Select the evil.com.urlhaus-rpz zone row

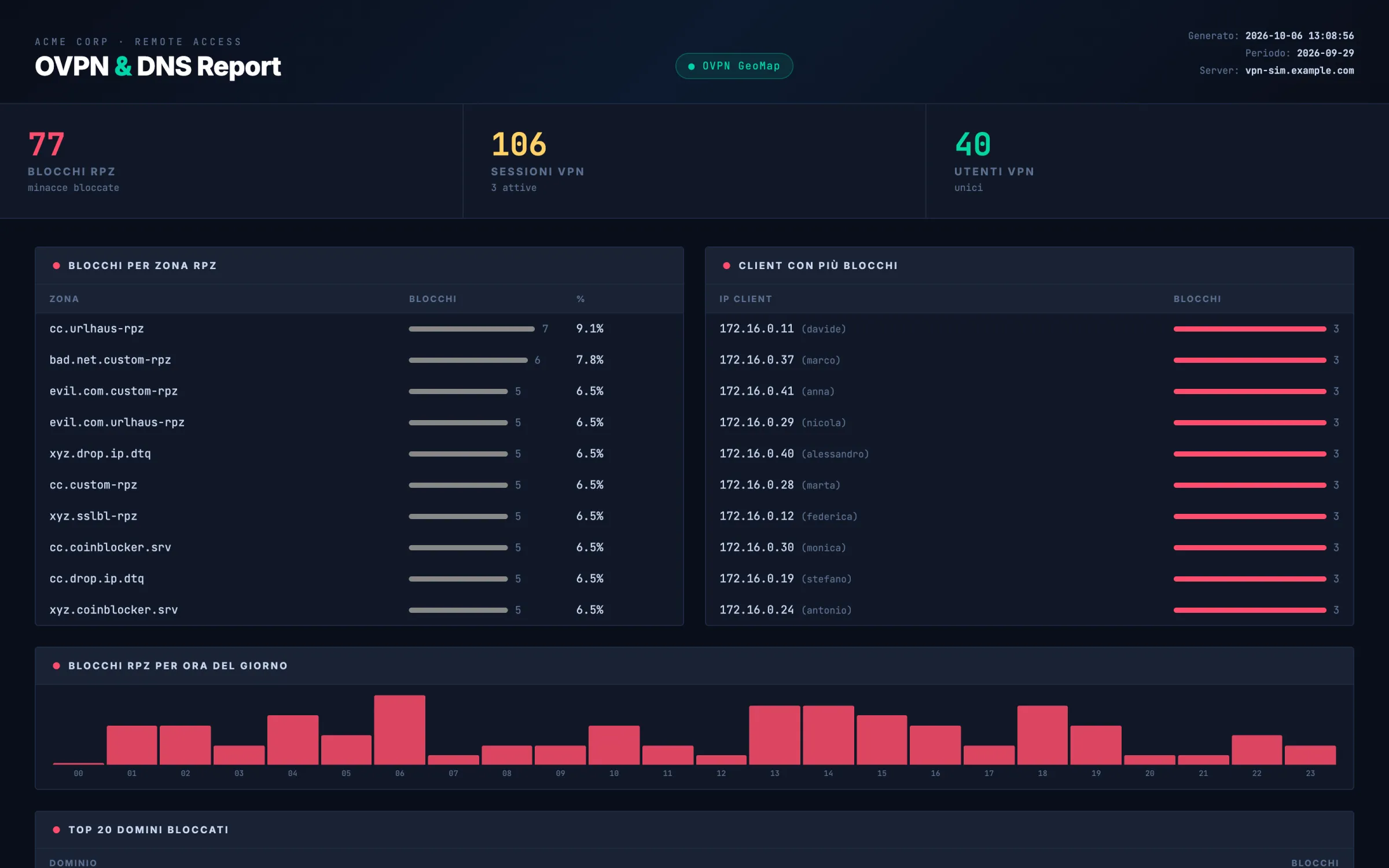[x=359, y=422]
